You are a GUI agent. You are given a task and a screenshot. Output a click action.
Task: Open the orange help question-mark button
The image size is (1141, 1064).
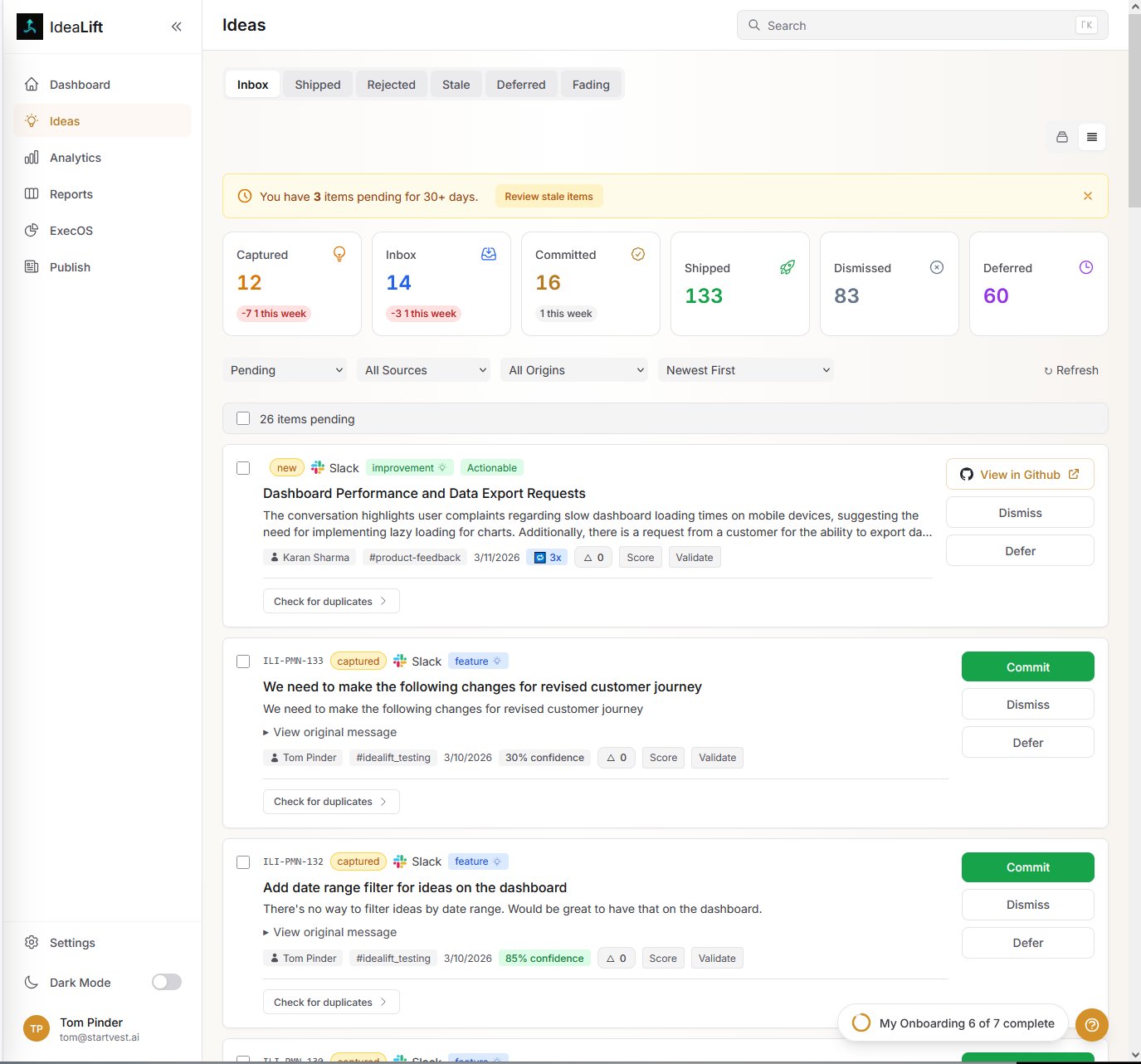(x=1092, y=1024)
